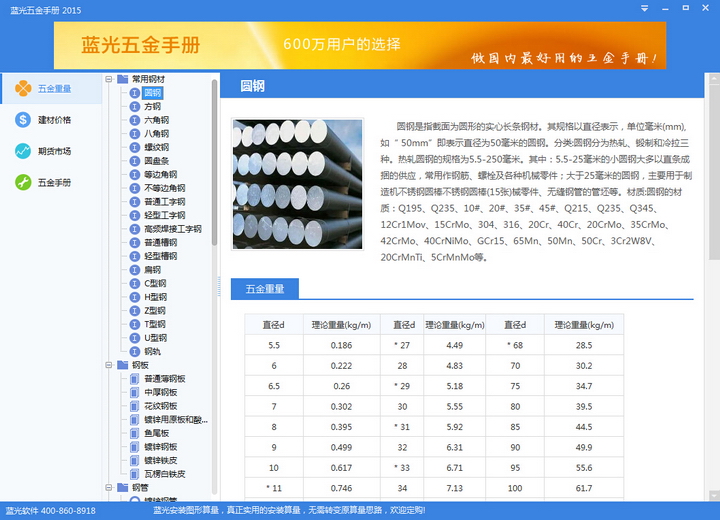Click the icon beside 圆盘条
The width and height of the screenshot is (720, 520).
pyautogui.click(x=135, y=161)
